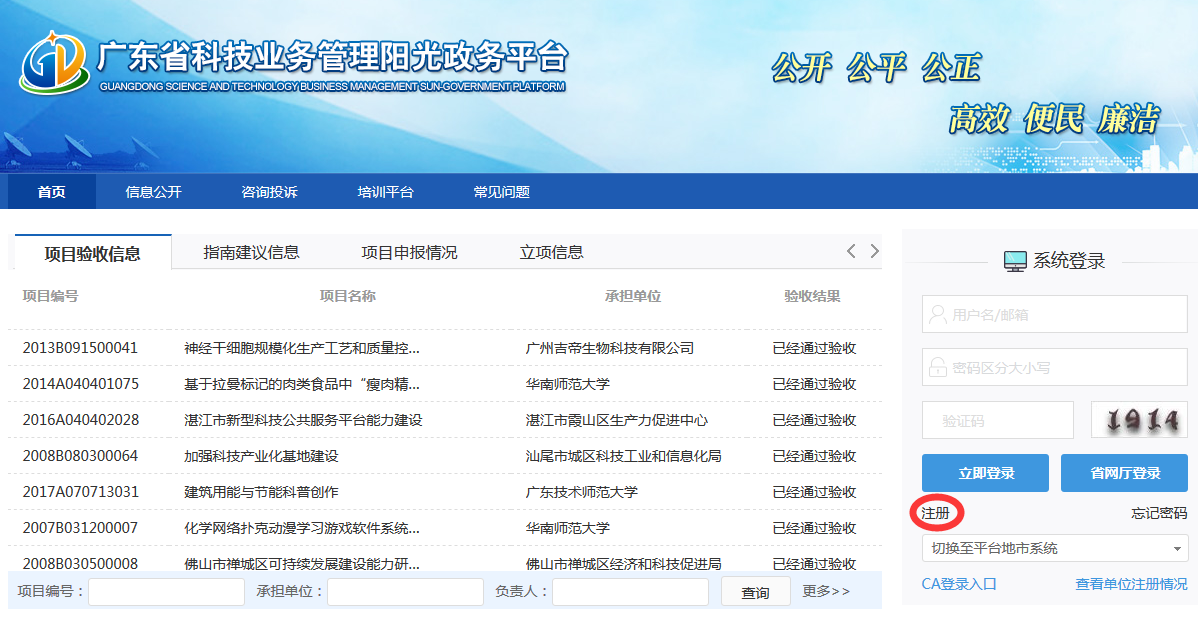This screenshot has height=620, width=1198.
Task: Open 信息公开 navigation menu
Action: (x=154, y=192)
